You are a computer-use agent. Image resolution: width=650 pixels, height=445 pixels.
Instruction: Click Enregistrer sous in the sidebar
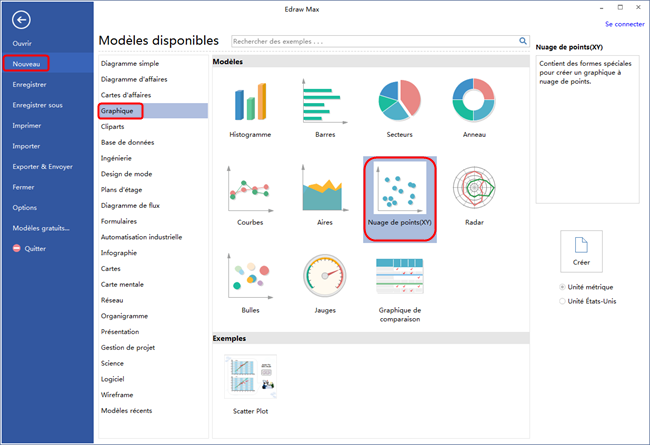[x=37, y=105]
